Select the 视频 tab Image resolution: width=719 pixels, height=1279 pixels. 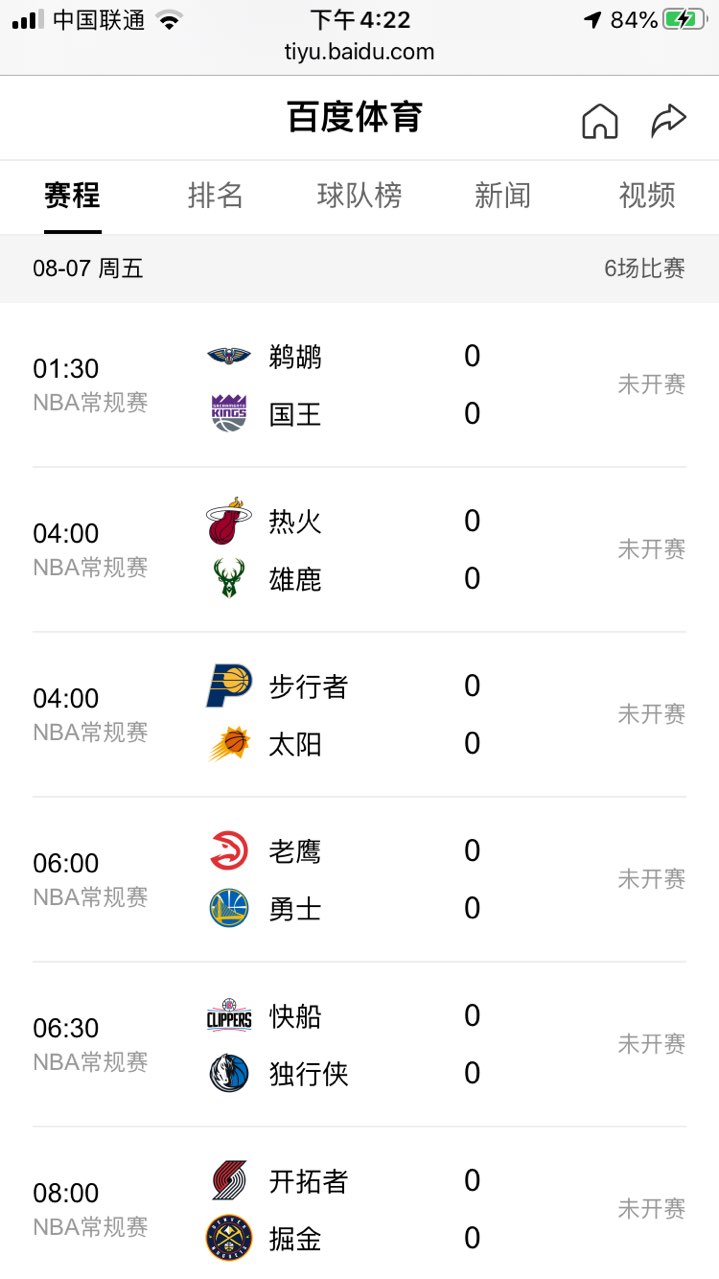coord(647,195)
